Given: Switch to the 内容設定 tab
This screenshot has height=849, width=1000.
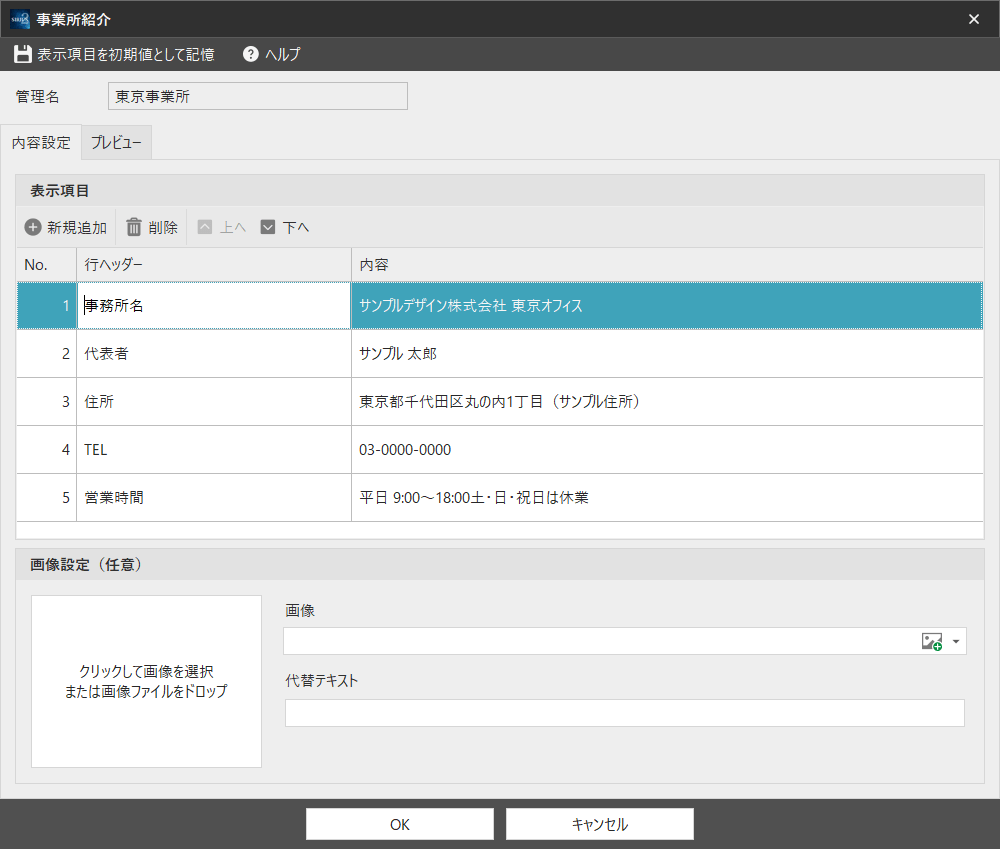Looking at the screenshot, I should point(41,142).
